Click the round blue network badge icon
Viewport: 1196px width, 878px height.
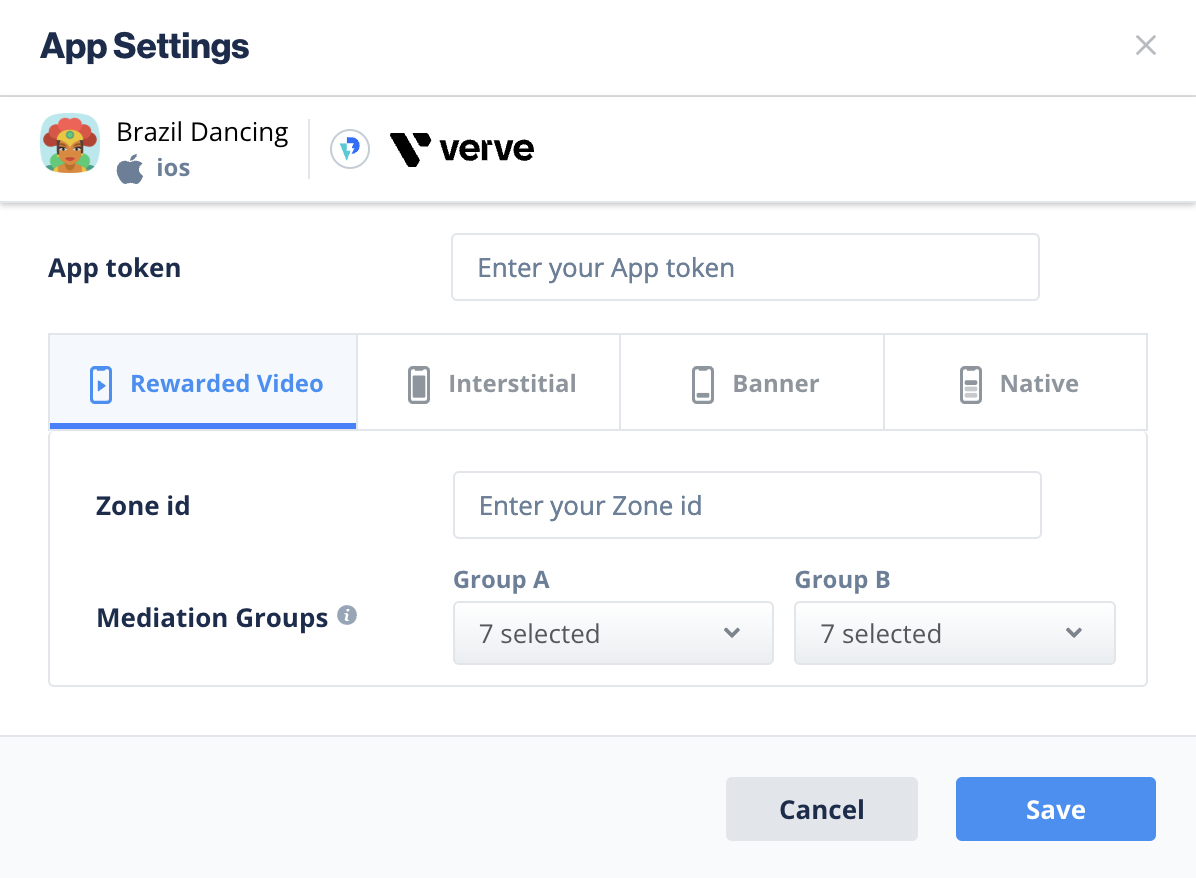pos(350,149)
